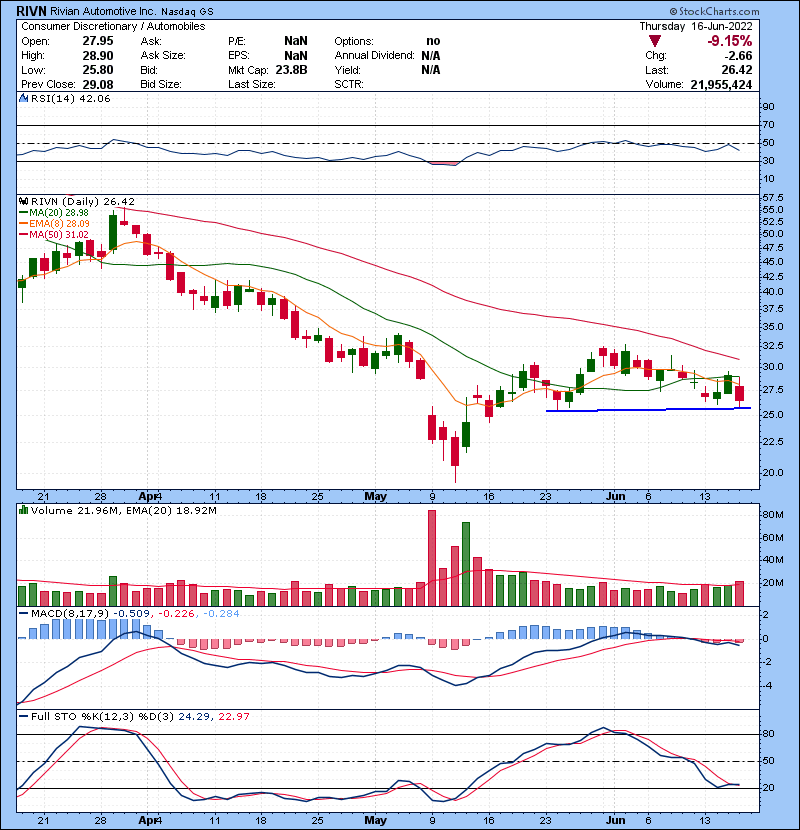Click the MACD histogram value -0.284

pos(221,614)
